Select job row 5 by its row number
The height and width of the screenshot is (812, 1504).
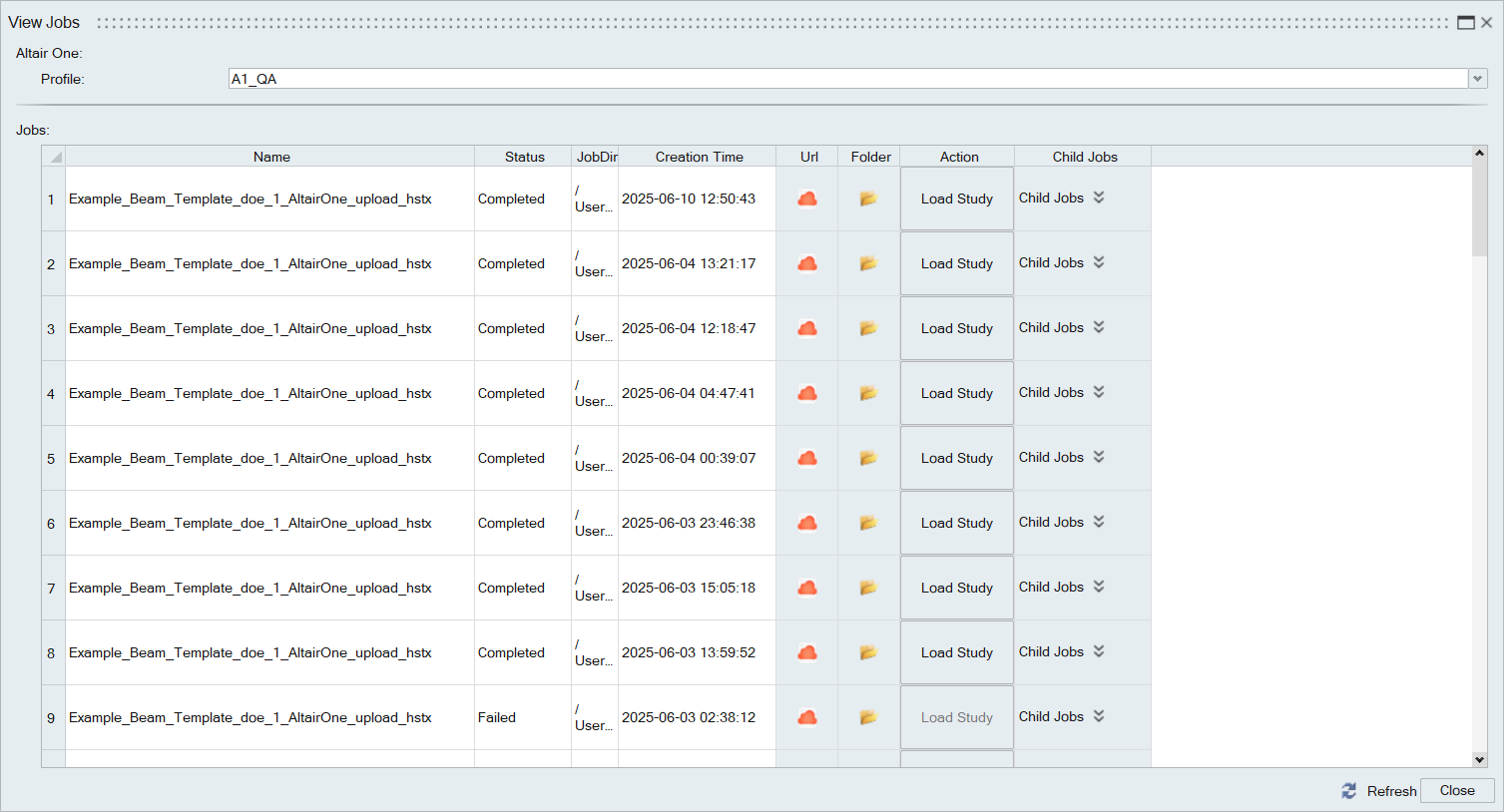point(52,458)
